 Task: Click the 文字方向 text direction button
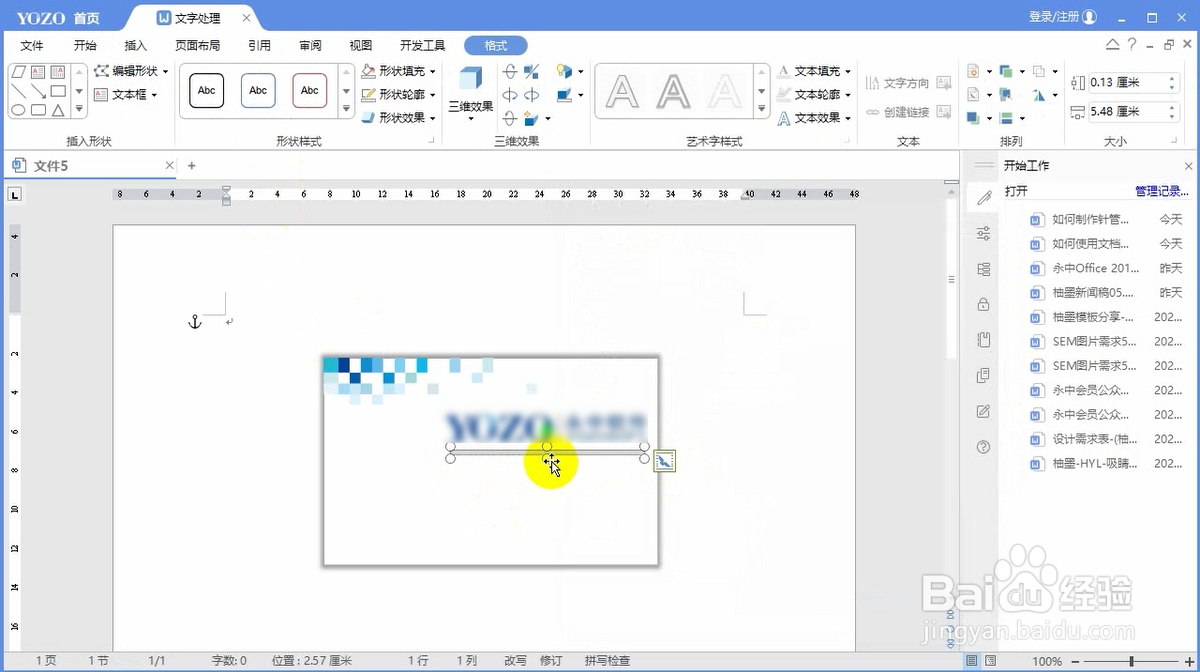(x=897, y=83)
